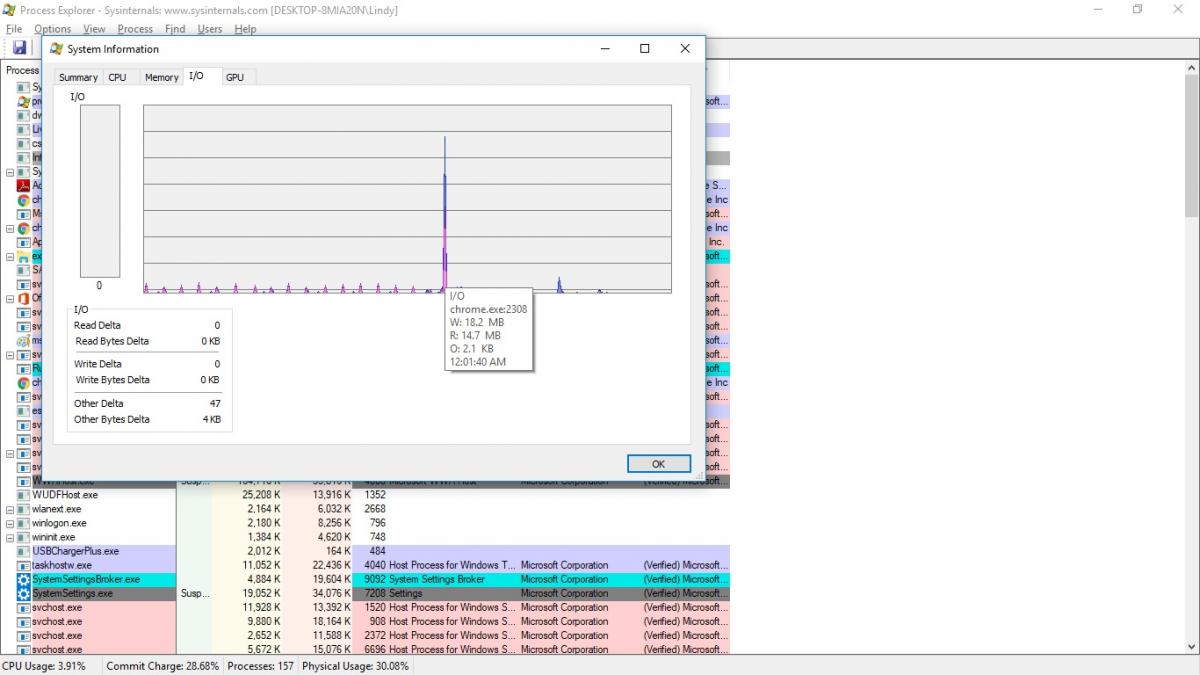This screenshot has height=675, width=1200.
Task: Select the SystemSettings.exe process row
Action: pos(365,593)
